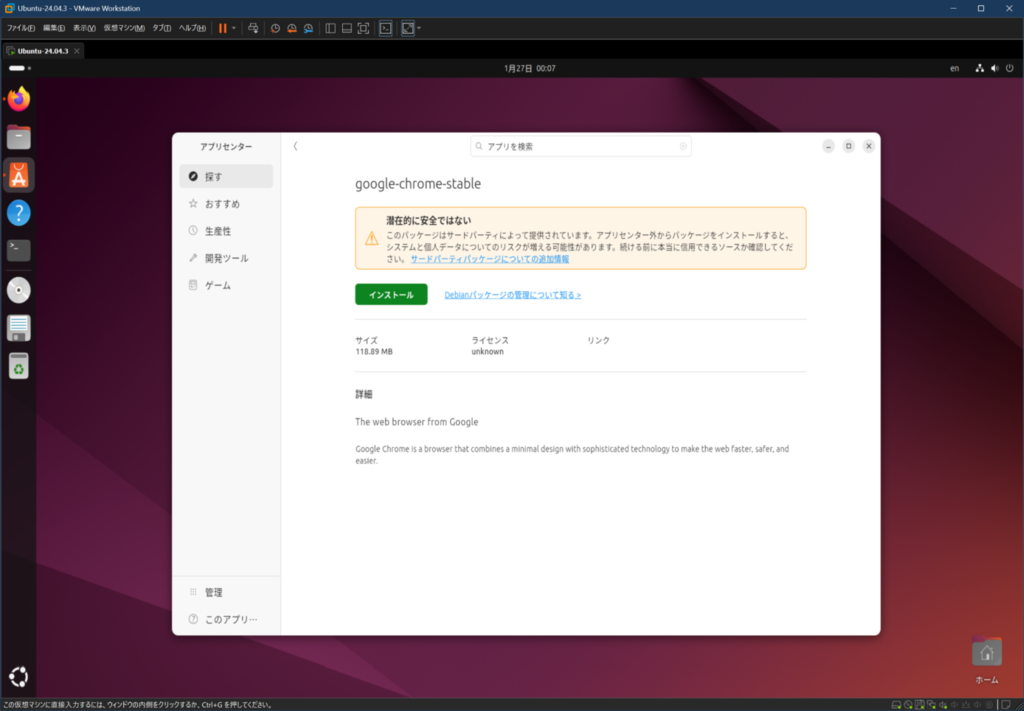Open おすすめ category in sidebar
The width and height of the screenshot is (1024, 711).
pyautogui.click(x=226, y=204)
